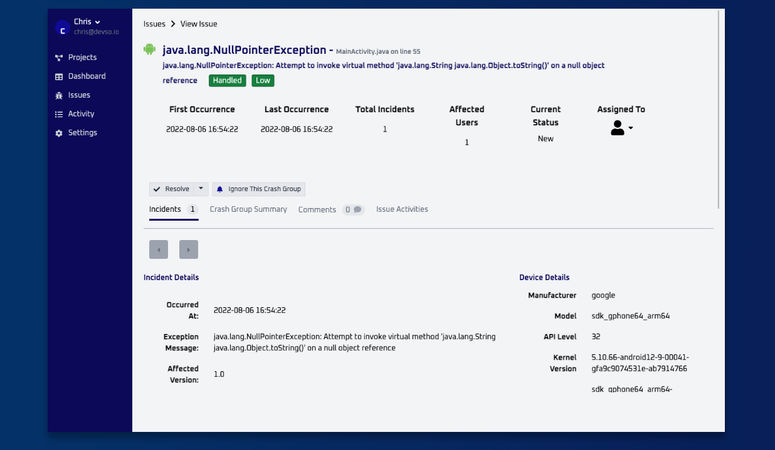This screenshot has height=450, width=775.
Task: Go to next incident arrow button
Action: coord(189,250)
